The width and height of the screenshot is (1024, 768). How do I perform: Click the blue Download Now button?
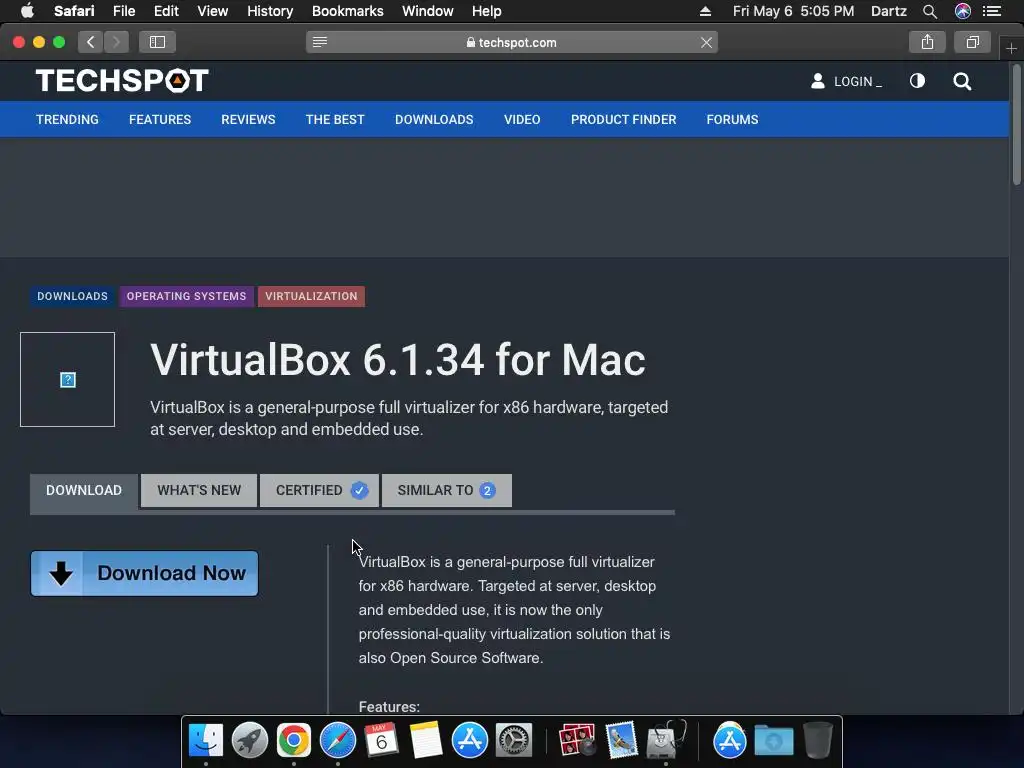pyautogui.click(x=144, y=573)
